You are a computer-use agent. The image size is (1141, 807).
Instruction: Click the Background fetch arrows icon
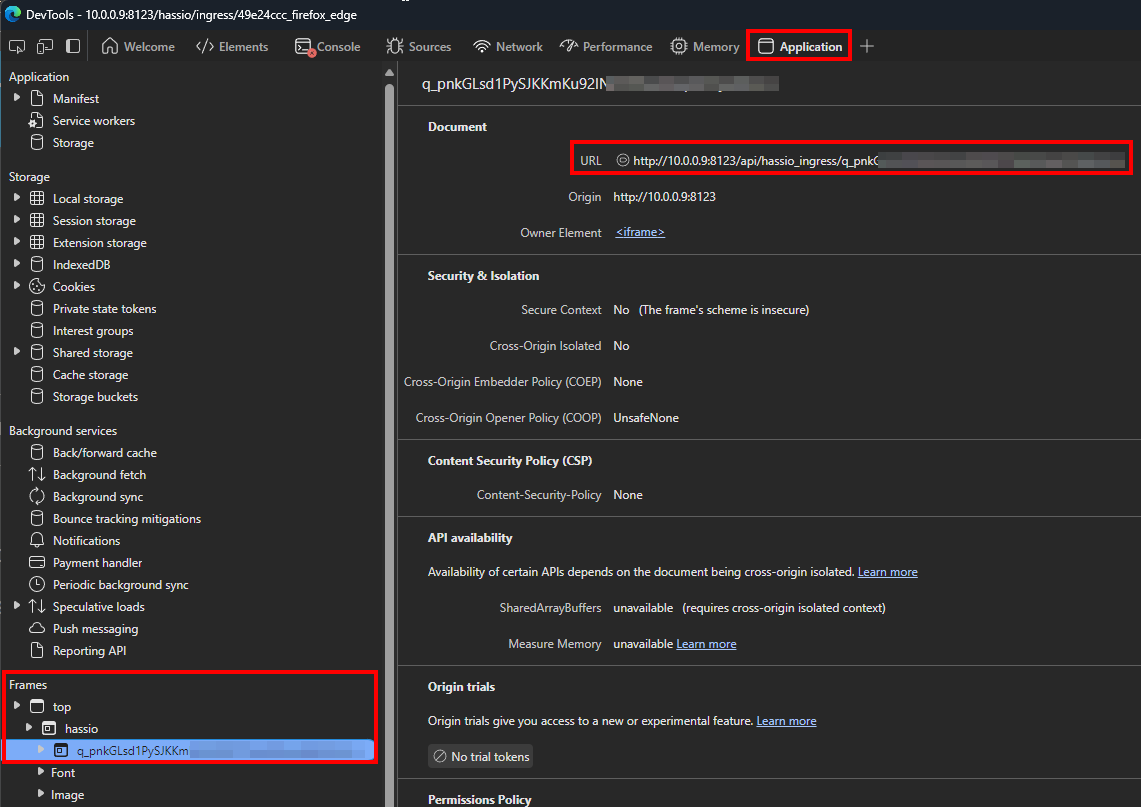[x=37, y=474]
